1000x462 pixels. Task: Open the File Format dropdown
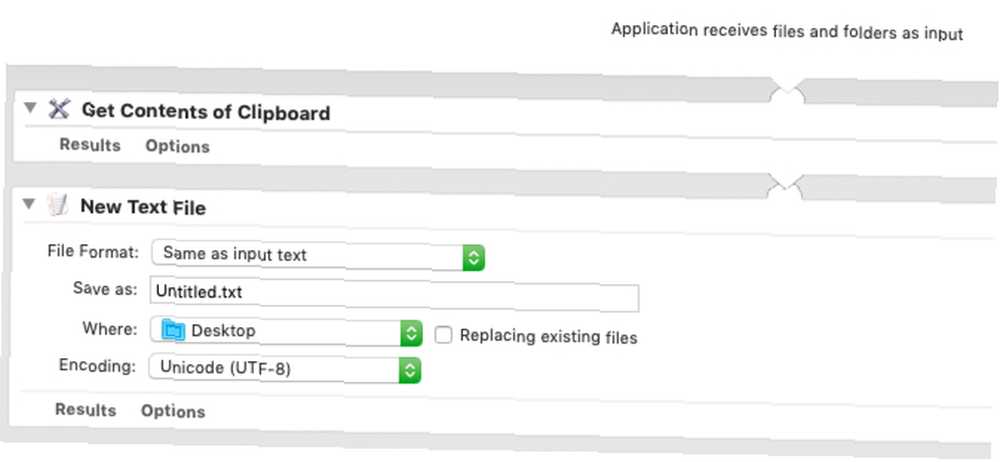tap(318, 255)
